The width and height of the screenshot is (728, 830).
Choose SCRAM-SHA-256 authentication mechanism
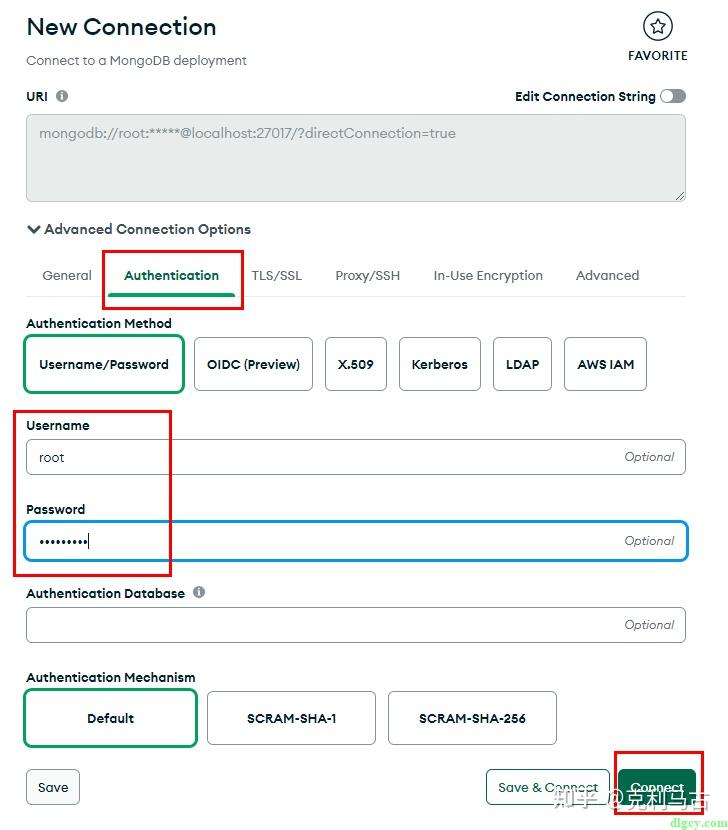pos(472,718)
